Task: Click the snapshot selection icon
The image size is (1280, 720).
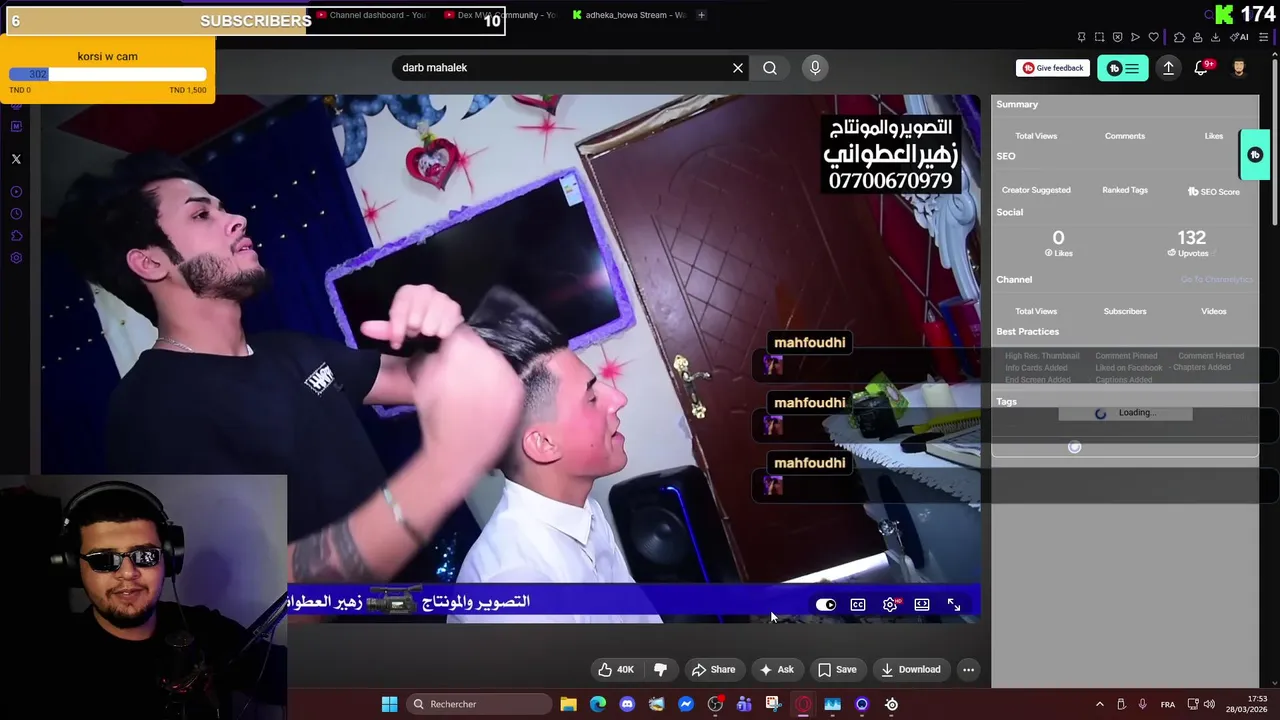Action: 1099,38
